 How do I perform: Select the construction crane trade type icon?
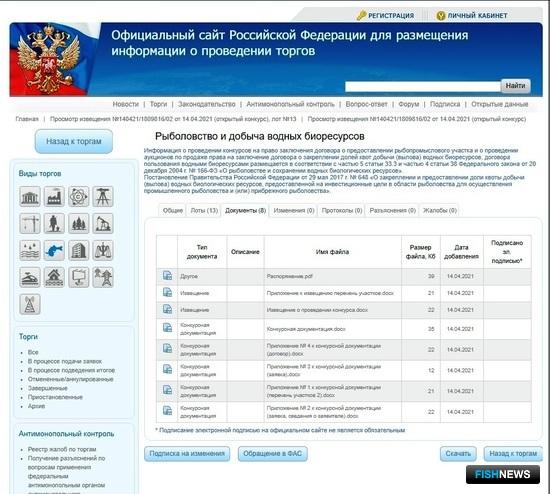[30, 223]
